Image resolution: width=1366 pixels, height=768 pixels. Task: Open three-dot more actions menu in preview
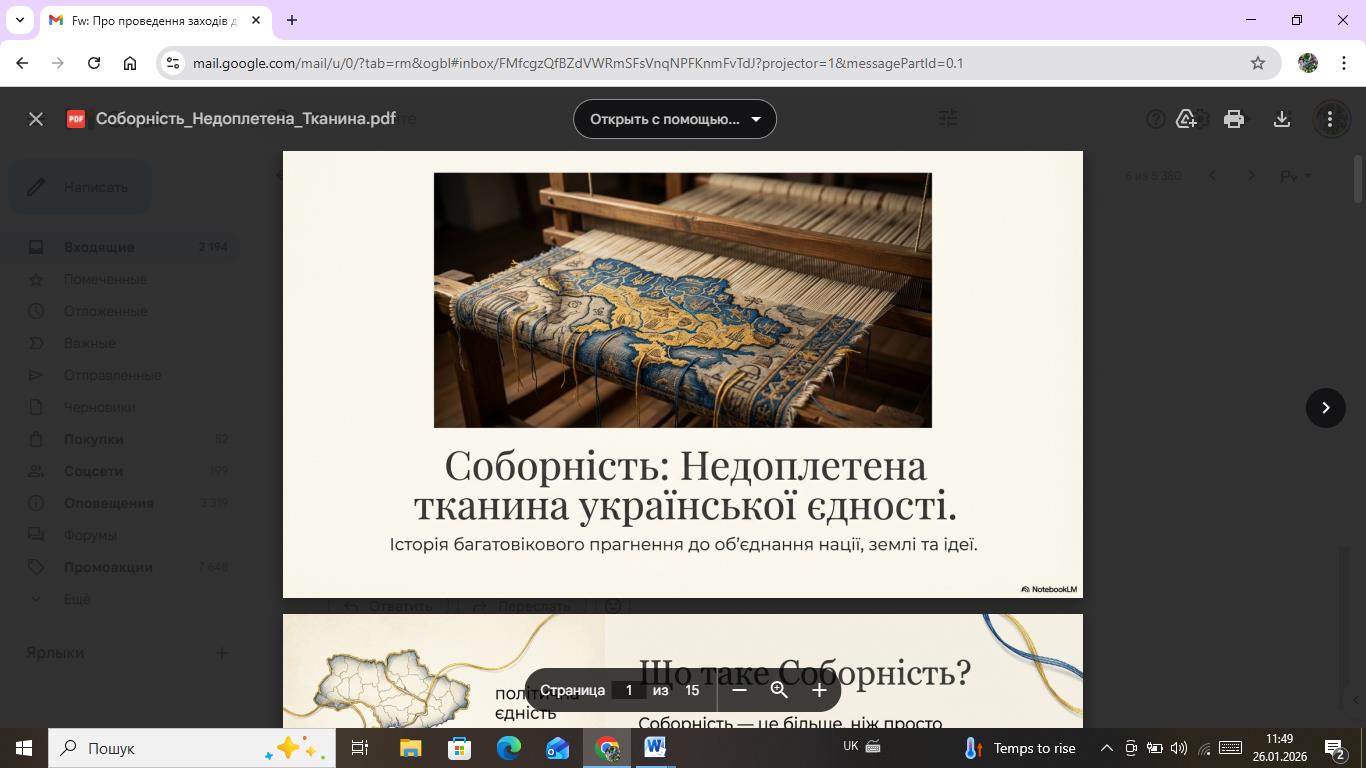1330,119
